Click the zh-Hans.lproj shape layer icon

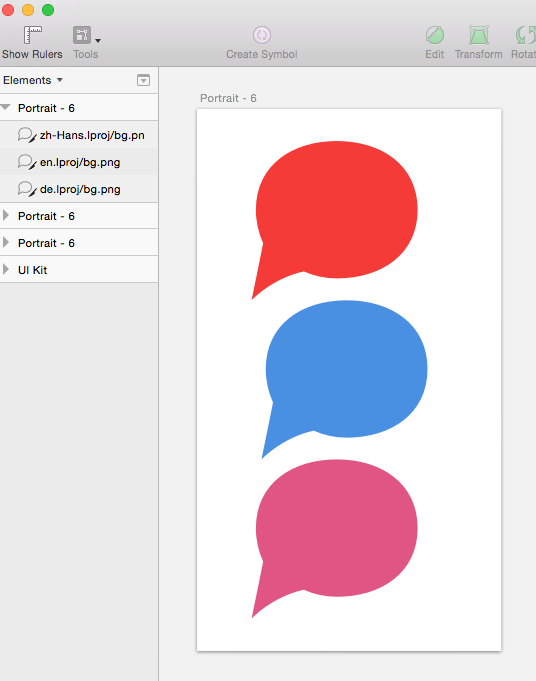26,135
